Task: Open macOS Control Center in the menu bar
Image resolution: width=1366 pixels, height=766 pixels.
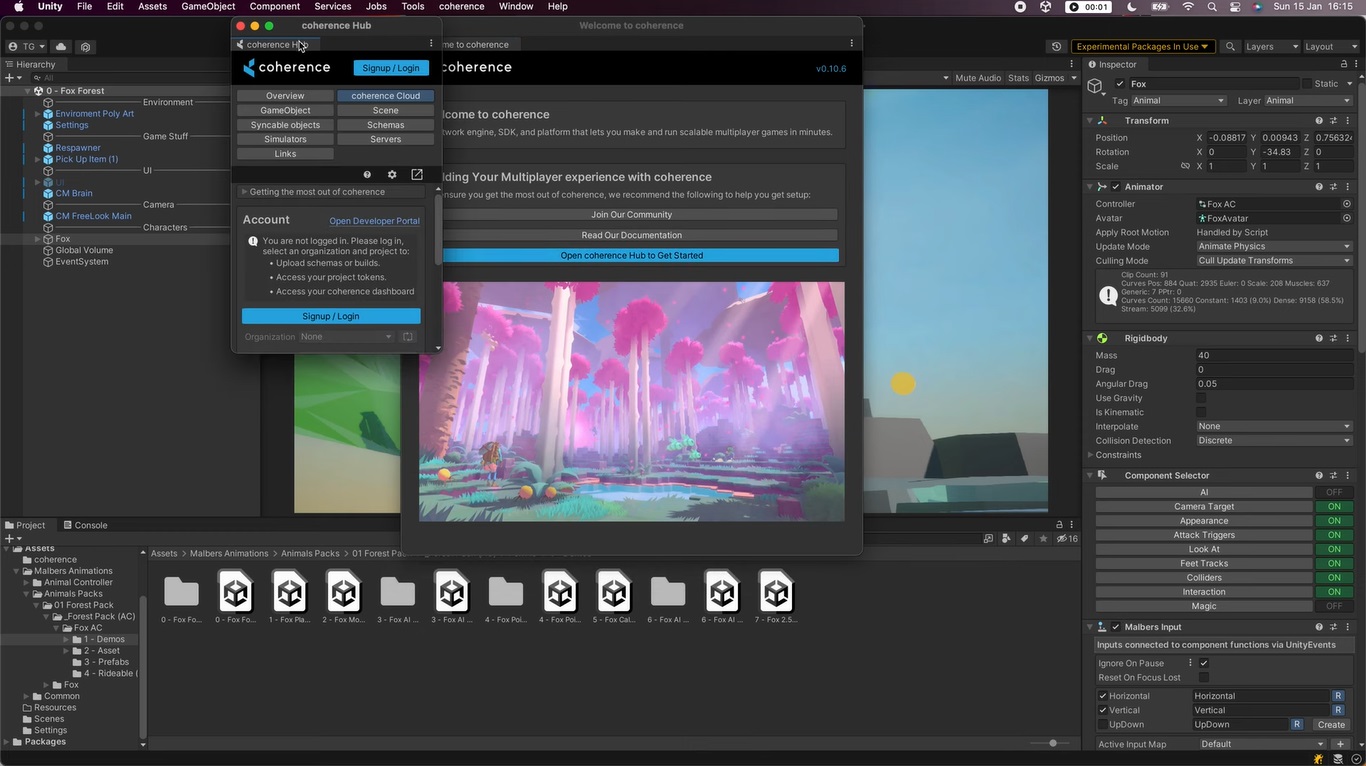Action: coord(1233,6)
